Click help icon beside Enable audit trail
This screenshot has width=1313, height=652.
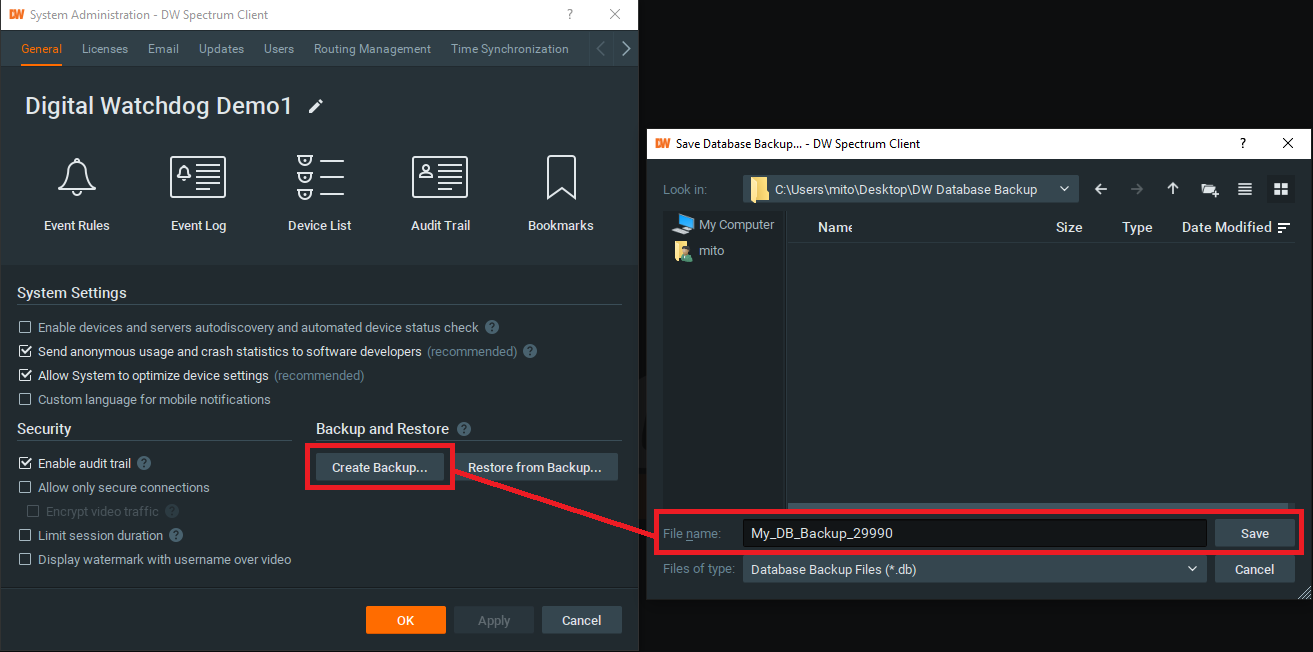(144, 463)
